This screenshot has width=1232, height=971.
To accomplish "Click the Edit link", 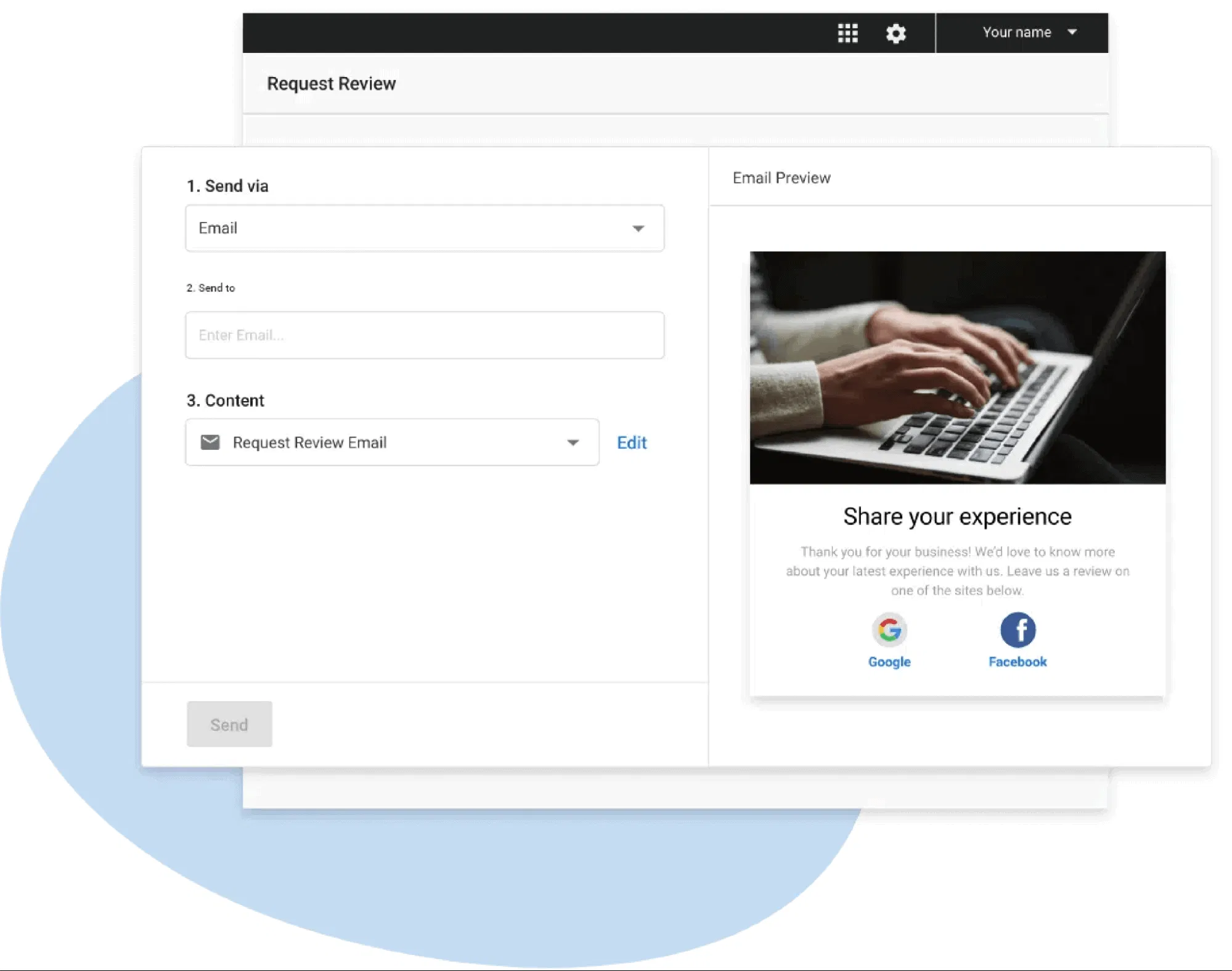I will [632, 442].
